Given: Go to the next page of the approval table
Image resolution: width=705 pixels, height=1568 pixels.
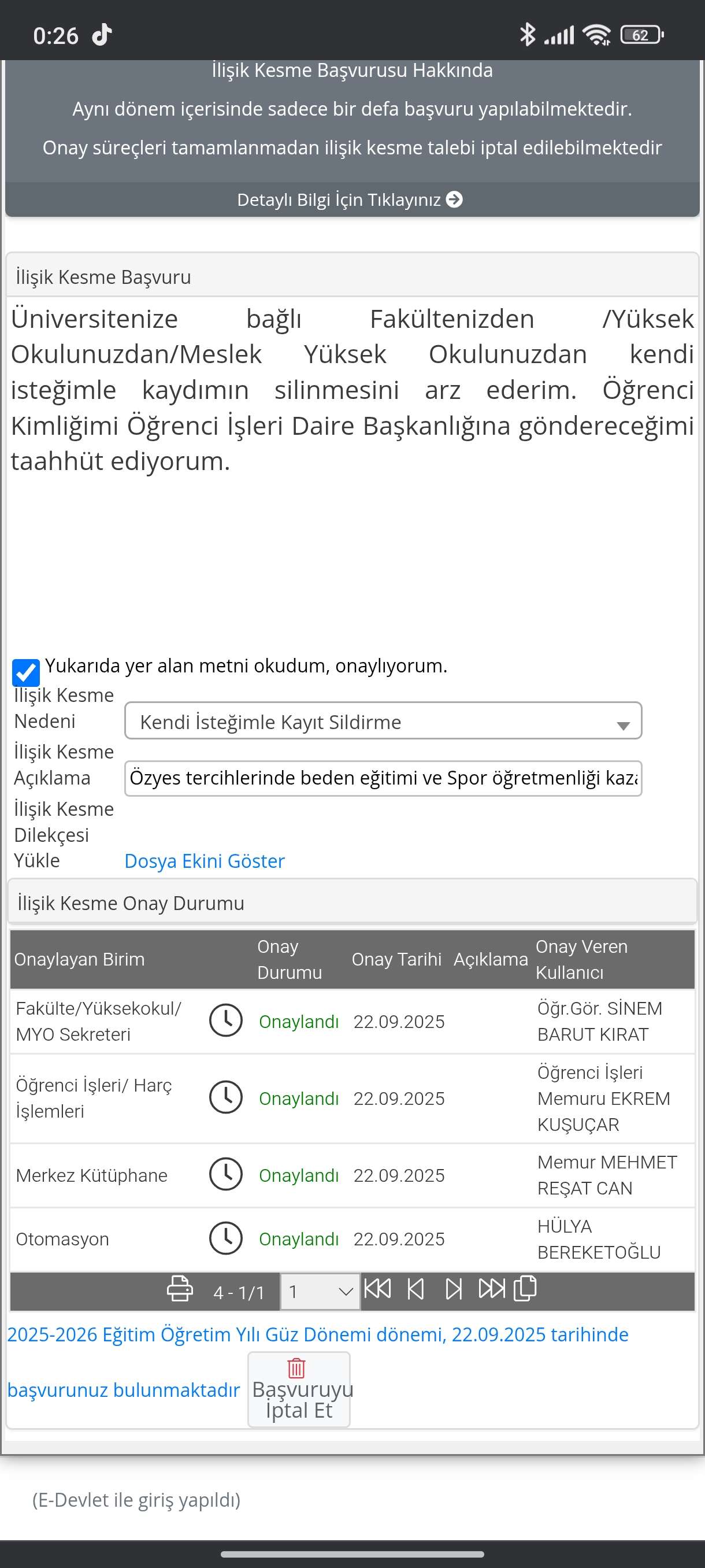Looking at the screenshot, I should tap(453, 1289).
